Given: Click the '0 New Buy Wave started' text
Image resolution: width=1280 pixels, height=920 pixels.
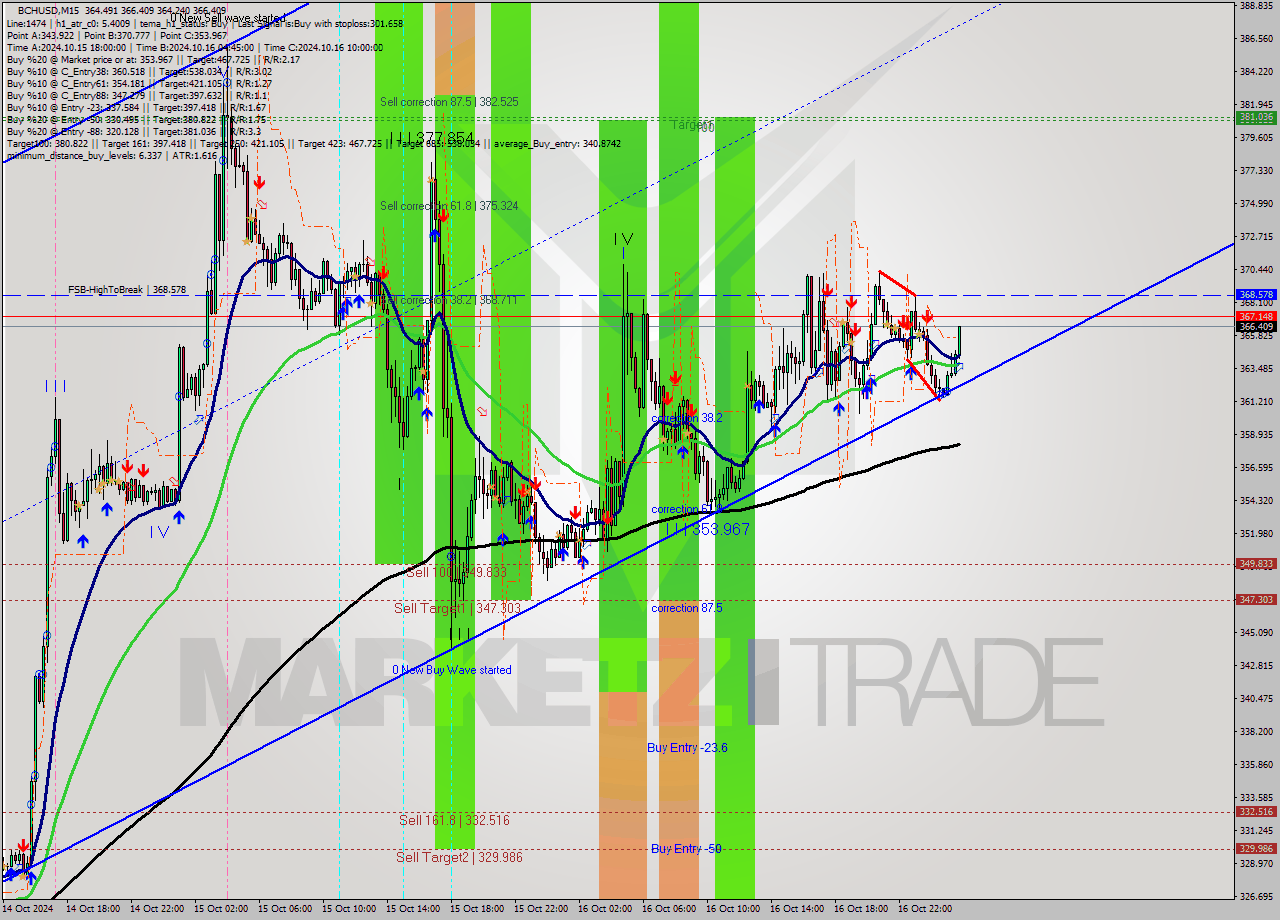Looking at the screenshot, I should [x=452, y=670].
